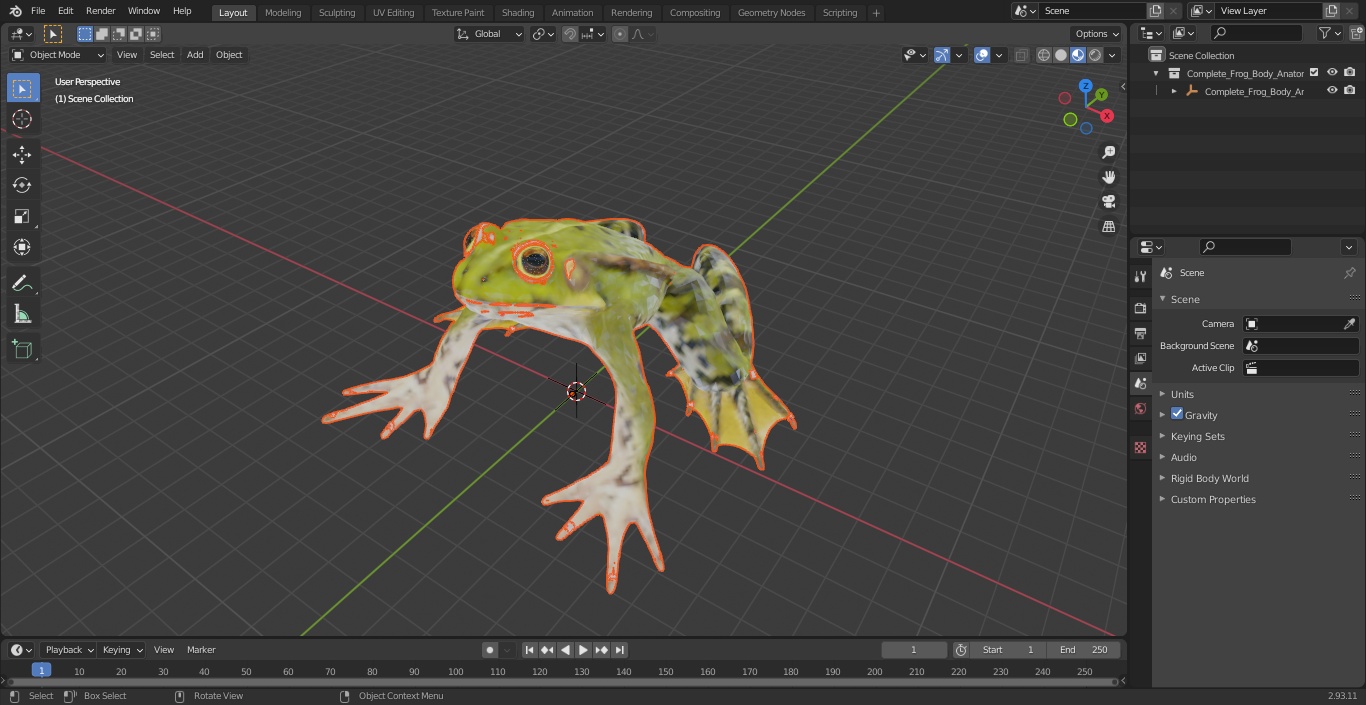Open the Tool properties tab
This screenshot has height=705, width=1366.
point(1140,276)
